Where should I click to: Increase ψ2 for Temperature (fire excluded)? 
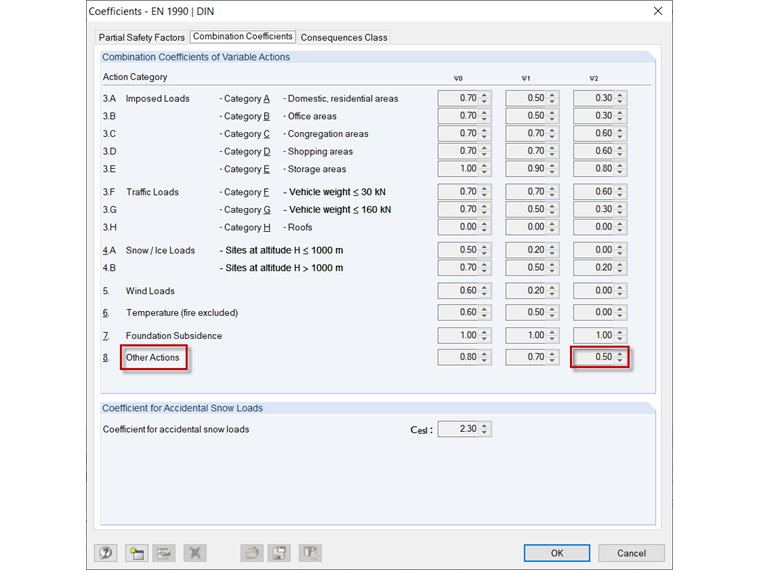(x=620, y=309)
